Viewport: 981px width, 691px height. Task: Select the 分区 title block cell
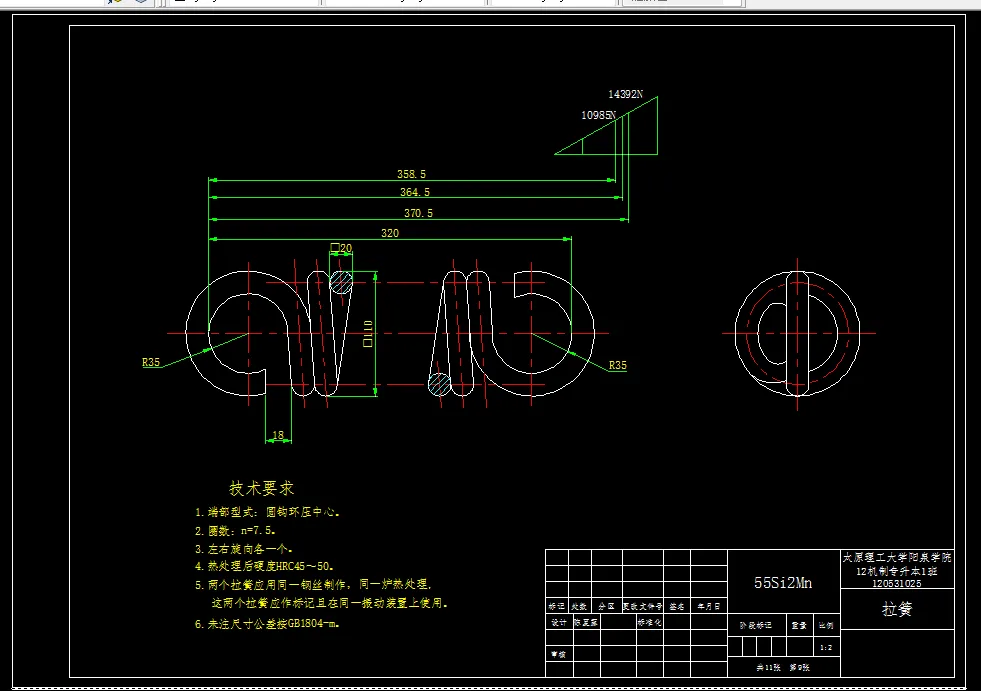pyautogui.click(x=606, y=606)
